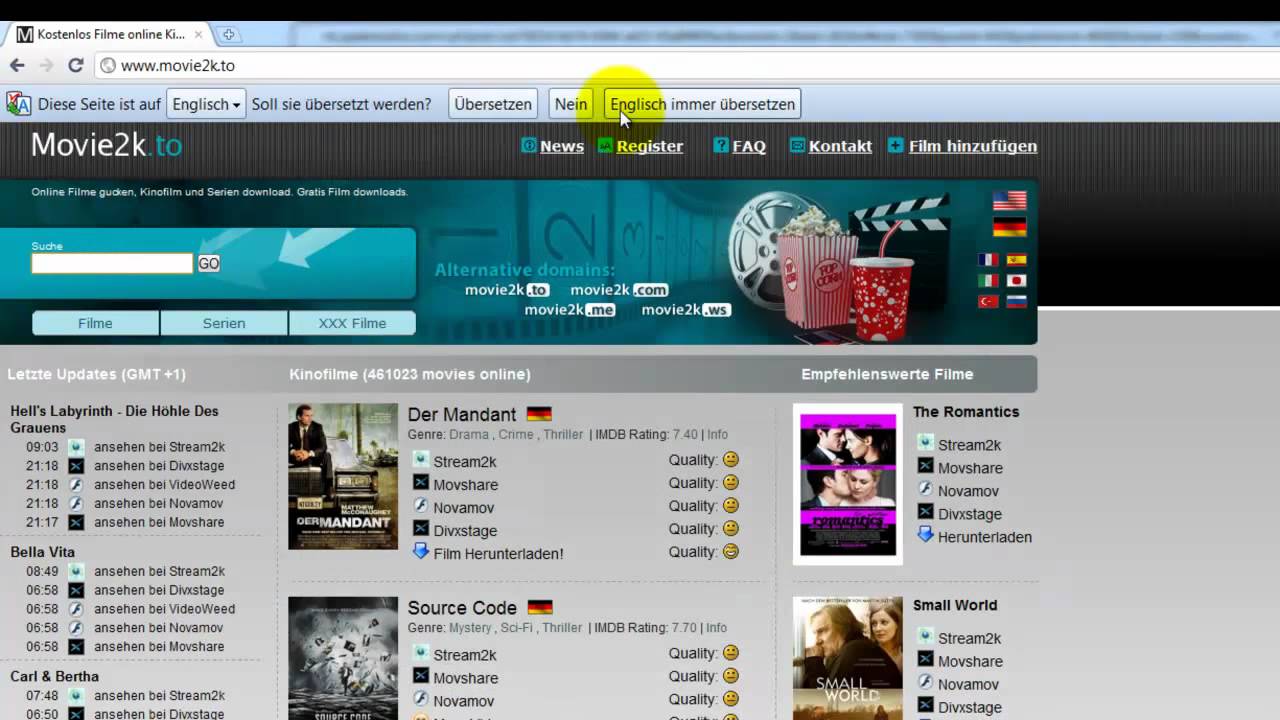Click the Small World poster thumbnail
Image resolution: width=1280 pixels, height=720 pixels.
tap(848, 658)
